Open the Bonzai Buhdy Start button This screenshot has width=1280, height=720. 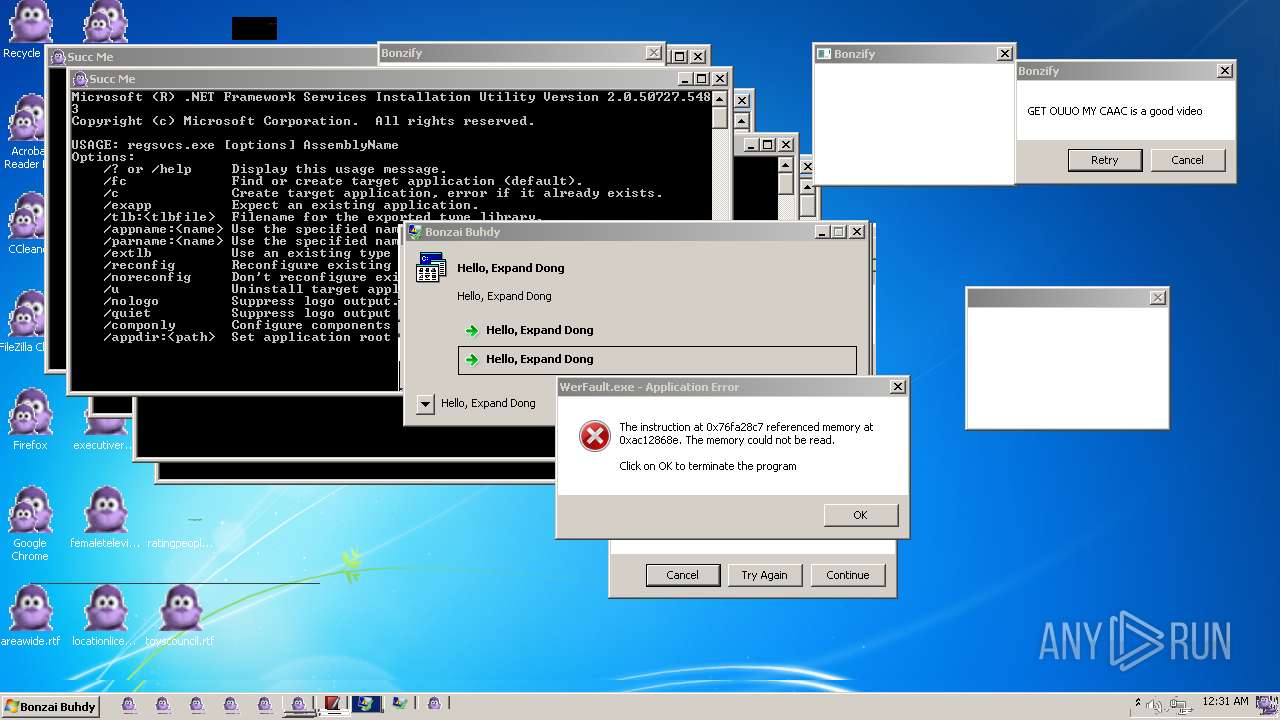(50, 706)
